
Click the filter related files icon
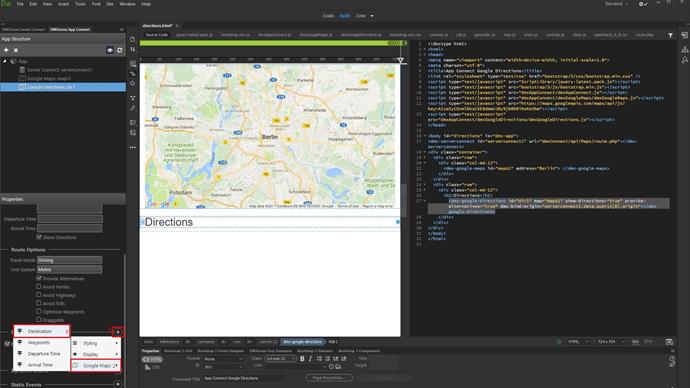[670, 35]
